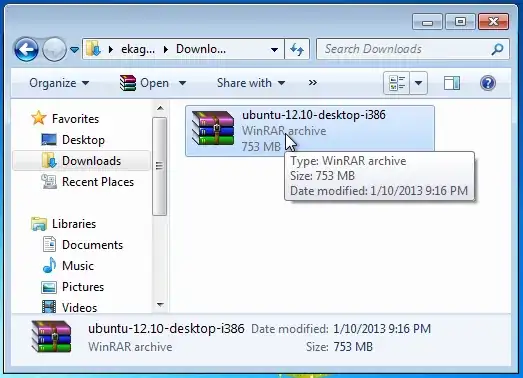The width and height of the screenshot is (523, 378).
Task: Change the view with the view icon
Action: coord(397,83)
